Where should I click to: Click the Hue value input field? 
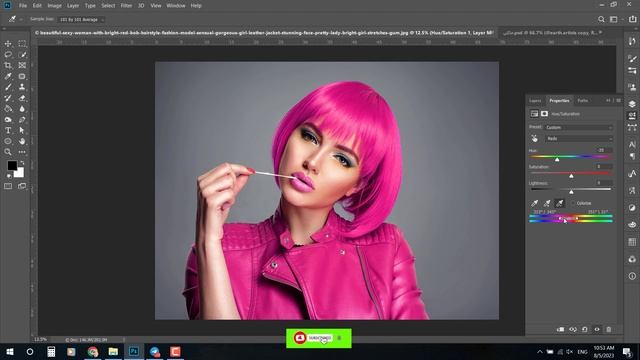(x=603, y=151)
